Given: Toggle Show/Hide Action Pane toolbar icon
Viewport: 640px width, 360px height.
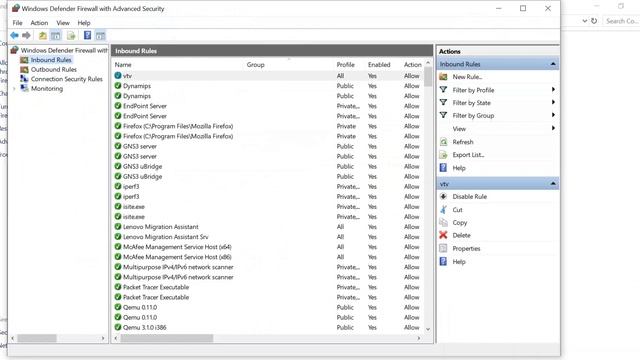Looking at the screenshot, I should coord(100,36).
